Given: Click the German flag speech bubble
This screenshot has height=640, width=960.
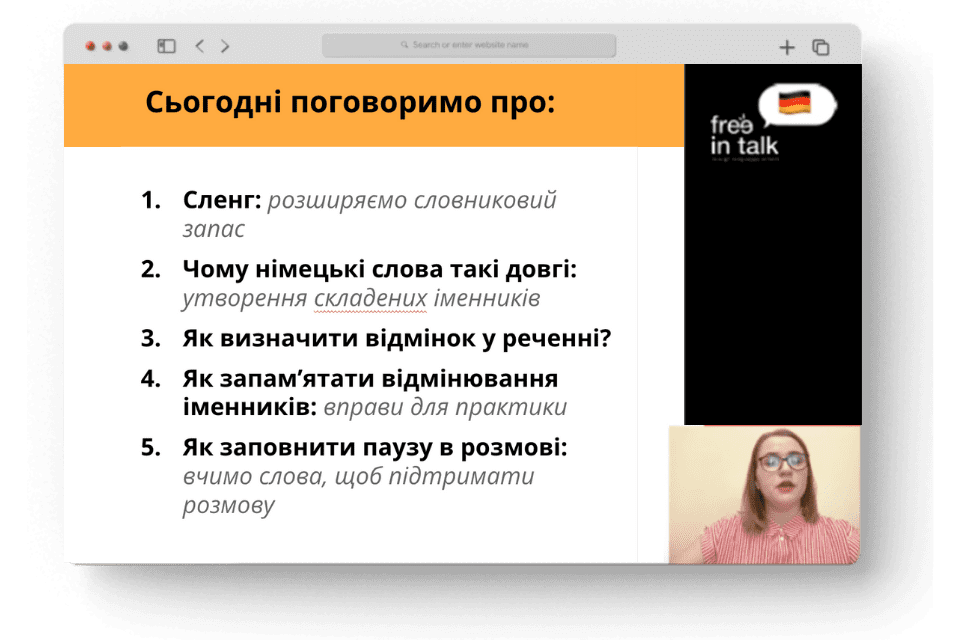Looking at the screenshot, I should 797,104.
